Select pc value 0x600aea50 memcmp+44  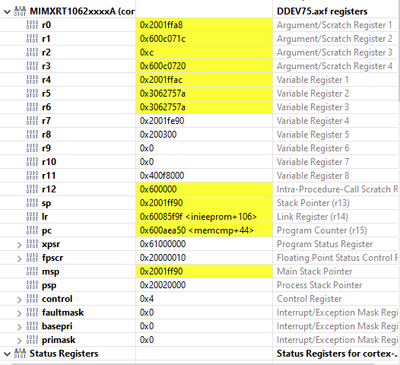coord(197,230)
